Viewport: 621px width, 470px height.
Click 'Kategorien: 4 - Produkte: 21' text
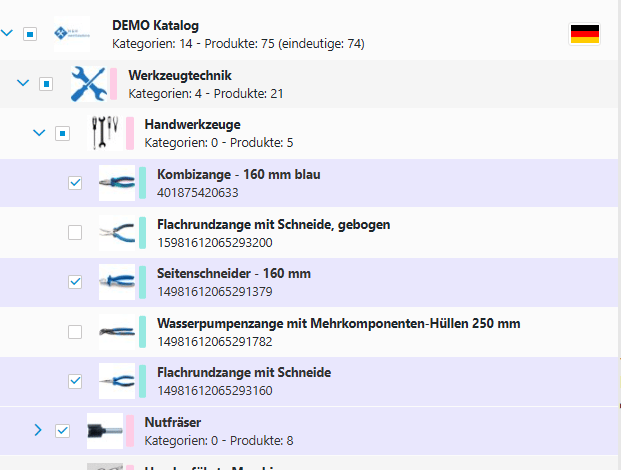(x=206, y=94)
